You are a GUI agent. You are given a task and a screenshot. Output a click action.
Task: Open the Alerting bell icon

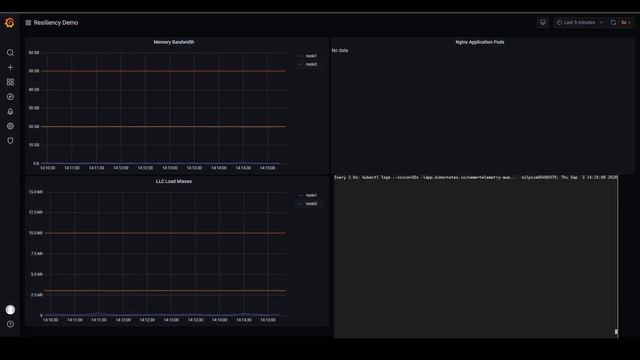(10, 111)
